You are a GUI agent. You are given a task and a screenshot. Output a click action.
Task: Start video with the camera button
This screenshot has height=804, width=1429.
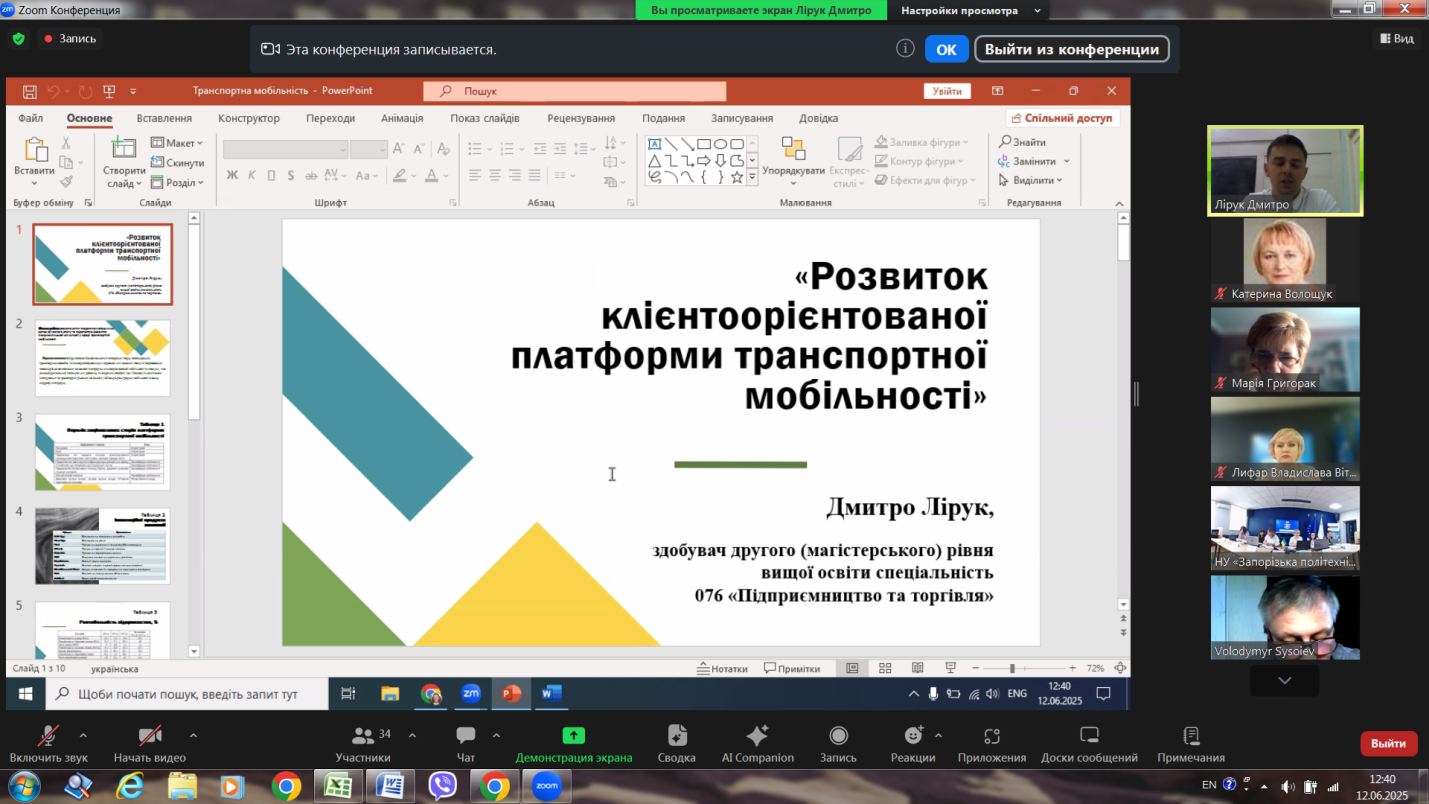pos(150,737)
